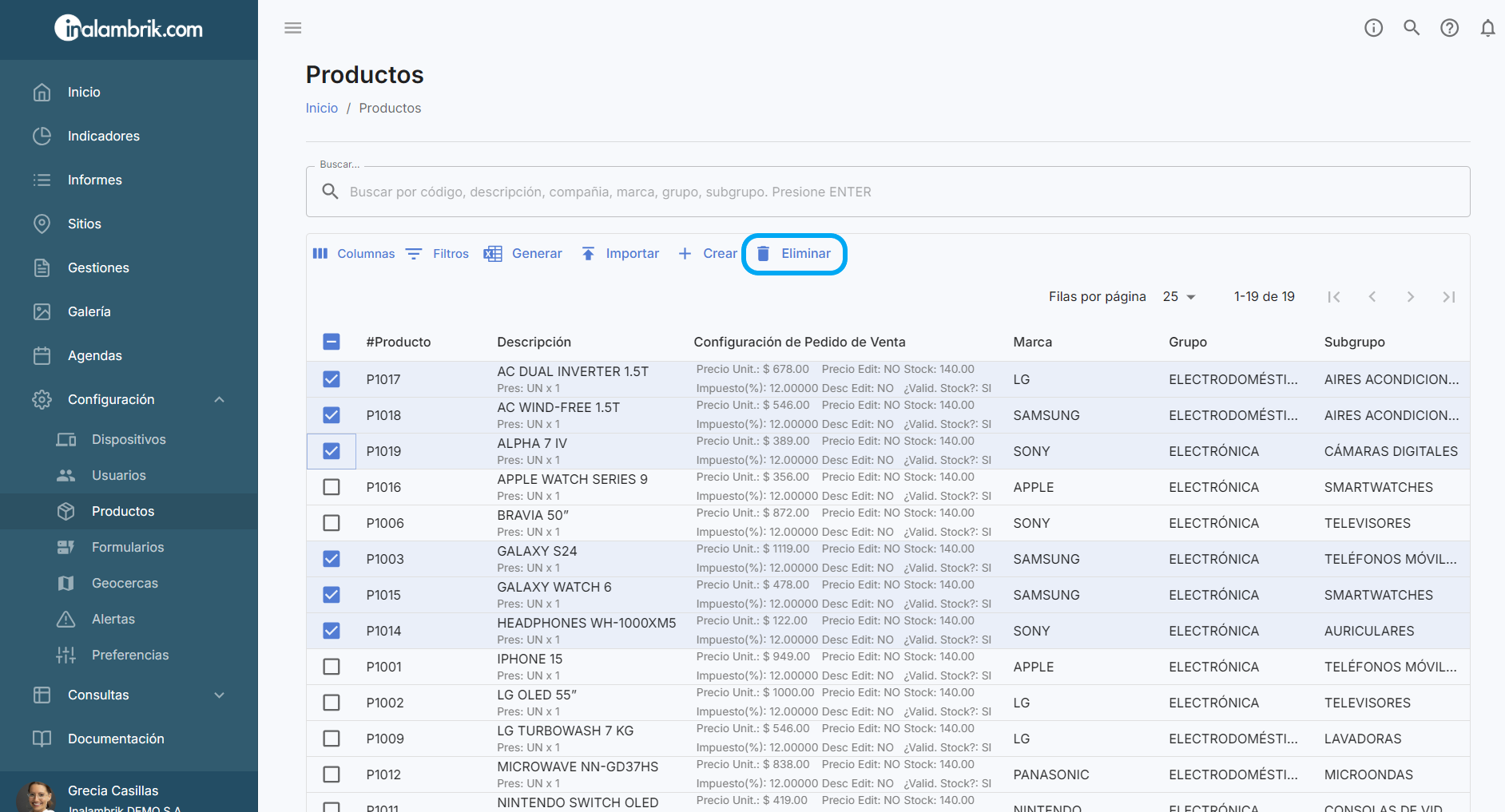This screenshot has width=1505, height=812.
Task: Click the Documentación book icon
Action: (x=42, y=739)
